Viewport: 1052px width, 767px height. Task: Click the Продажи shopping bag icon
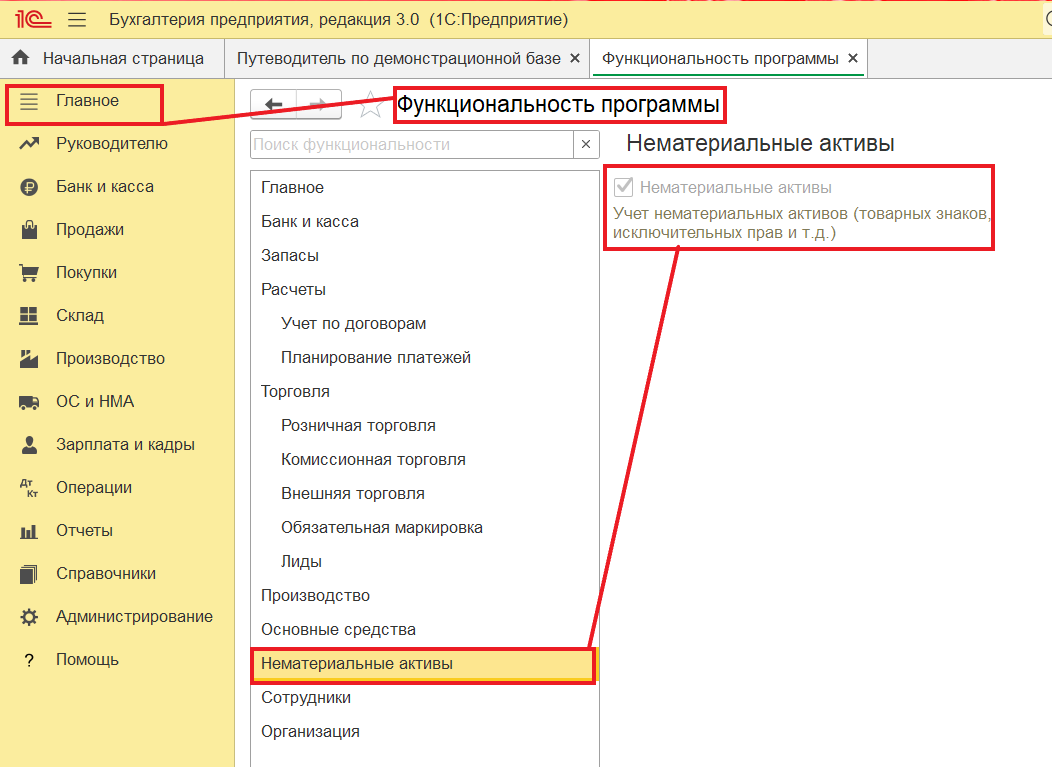[x=29, y=229]
